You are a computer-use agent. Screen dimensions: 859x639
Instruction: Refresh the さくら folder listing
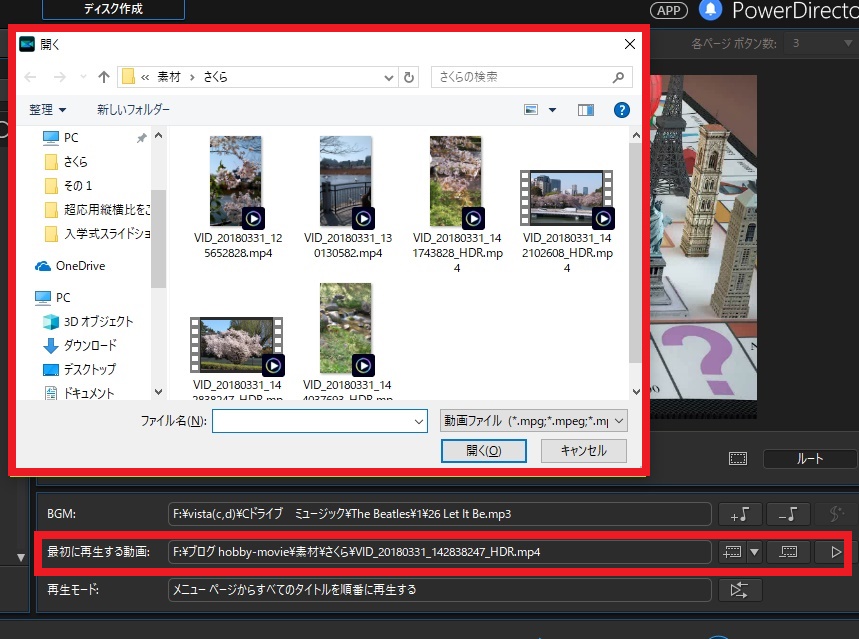[x=409, y=77]
